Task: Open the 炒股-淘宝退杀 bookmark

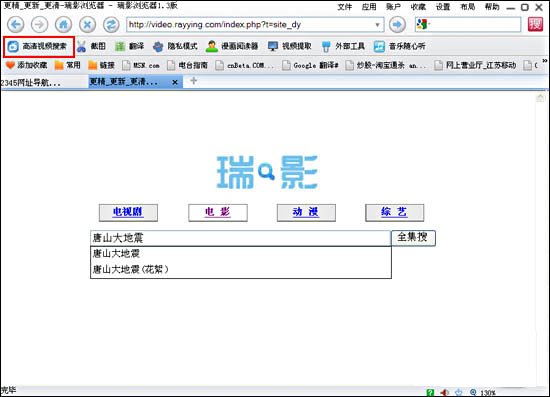Action: (x=386, y=65)
